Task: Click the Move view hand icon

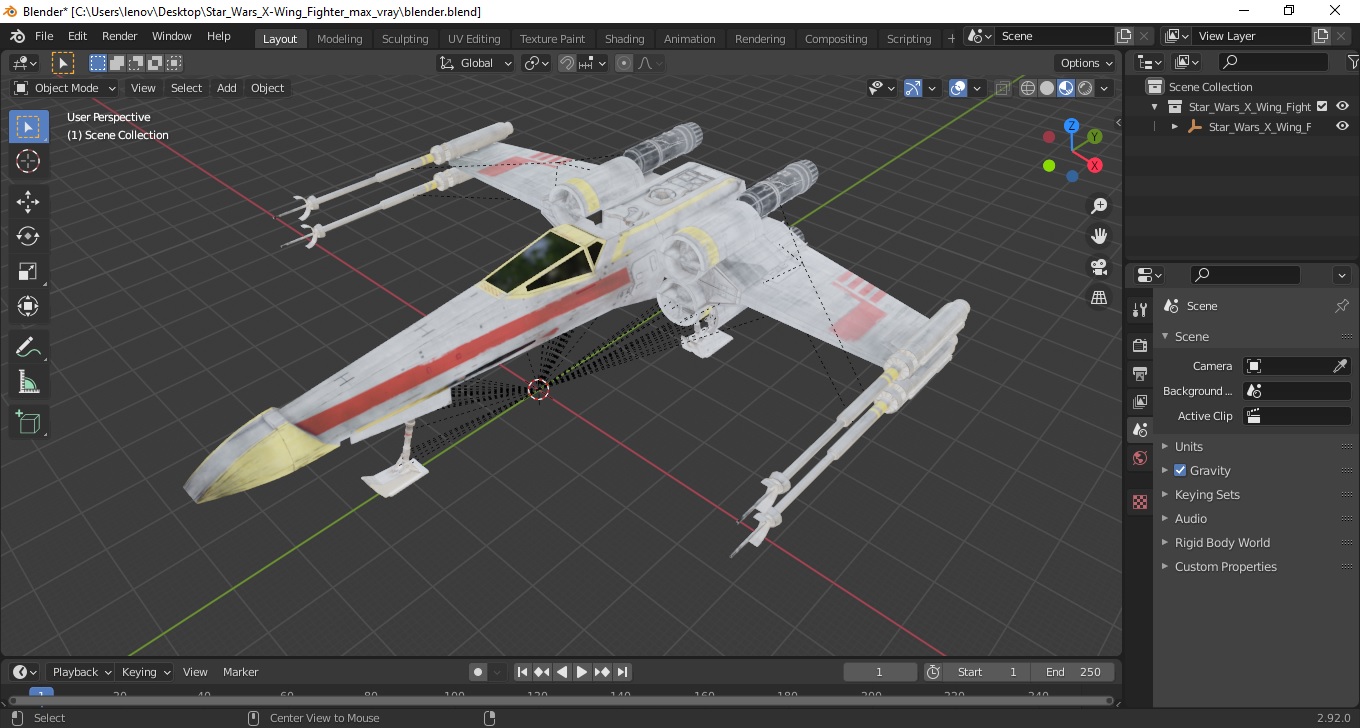Action: click(x=1099, y=236)
